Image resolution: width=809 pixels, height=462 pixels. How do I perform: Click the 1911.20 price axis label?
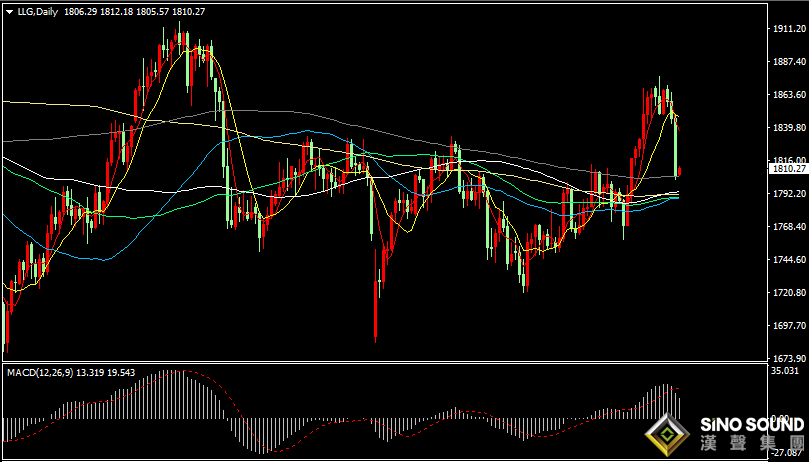click(789, 28)
